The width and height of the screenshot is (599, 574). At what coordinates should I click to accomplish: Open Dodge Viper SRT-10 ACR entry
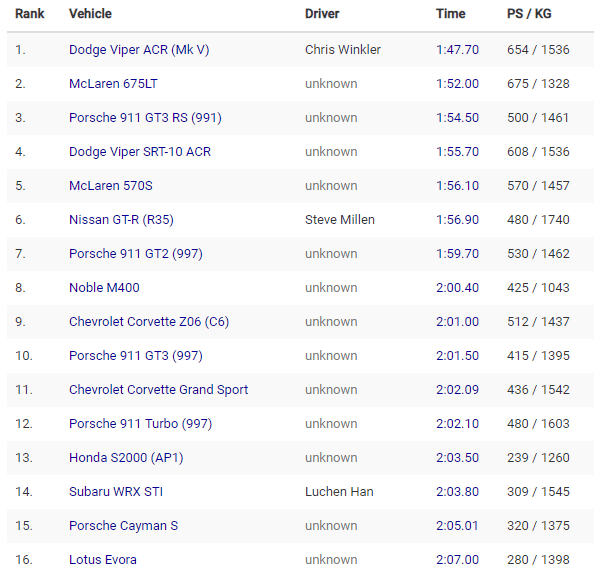pos(140,152)
